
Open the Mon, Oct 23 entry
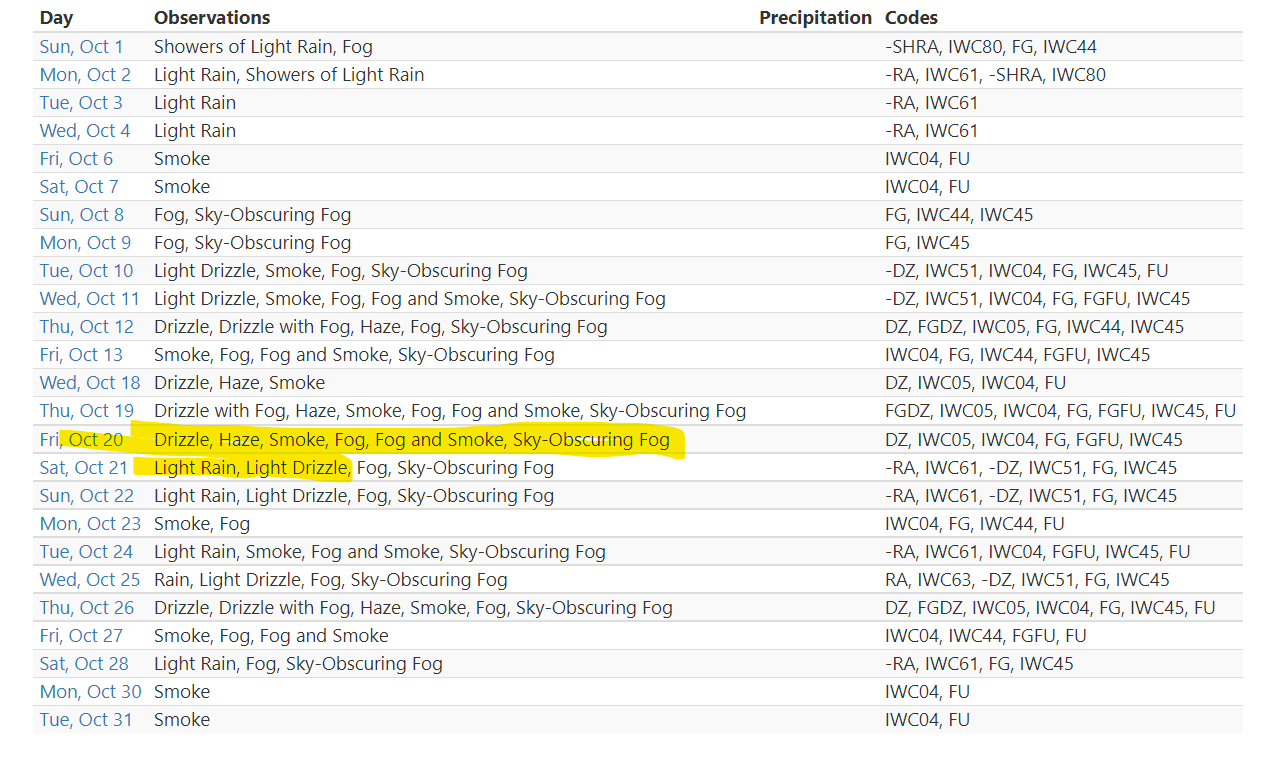pyautogui.click(x=90, y=524)
